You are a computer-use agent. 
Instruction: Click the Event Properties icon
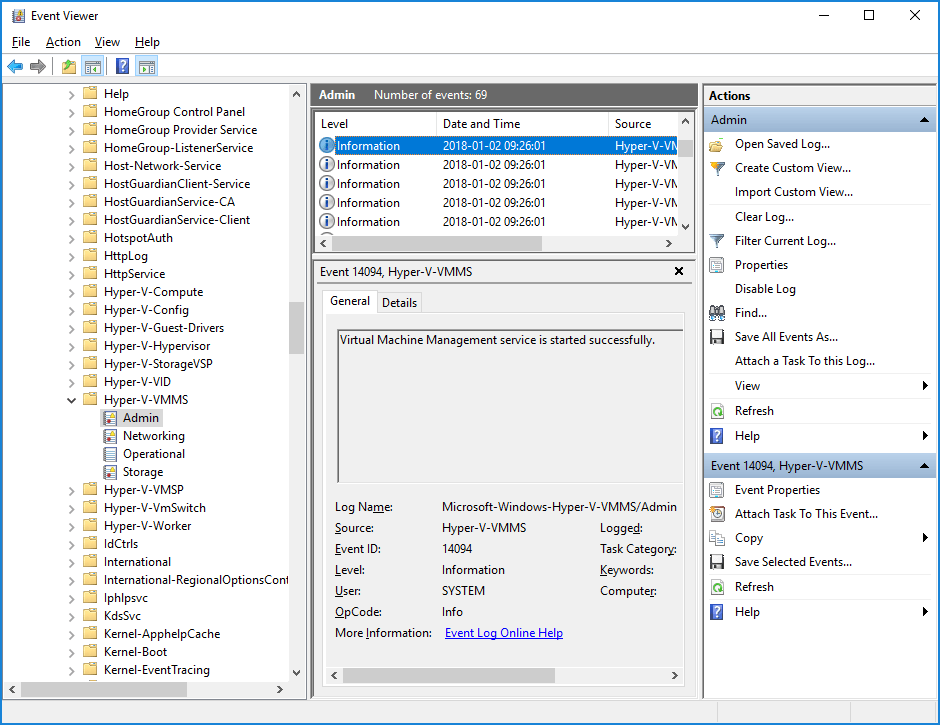(716, 490)
